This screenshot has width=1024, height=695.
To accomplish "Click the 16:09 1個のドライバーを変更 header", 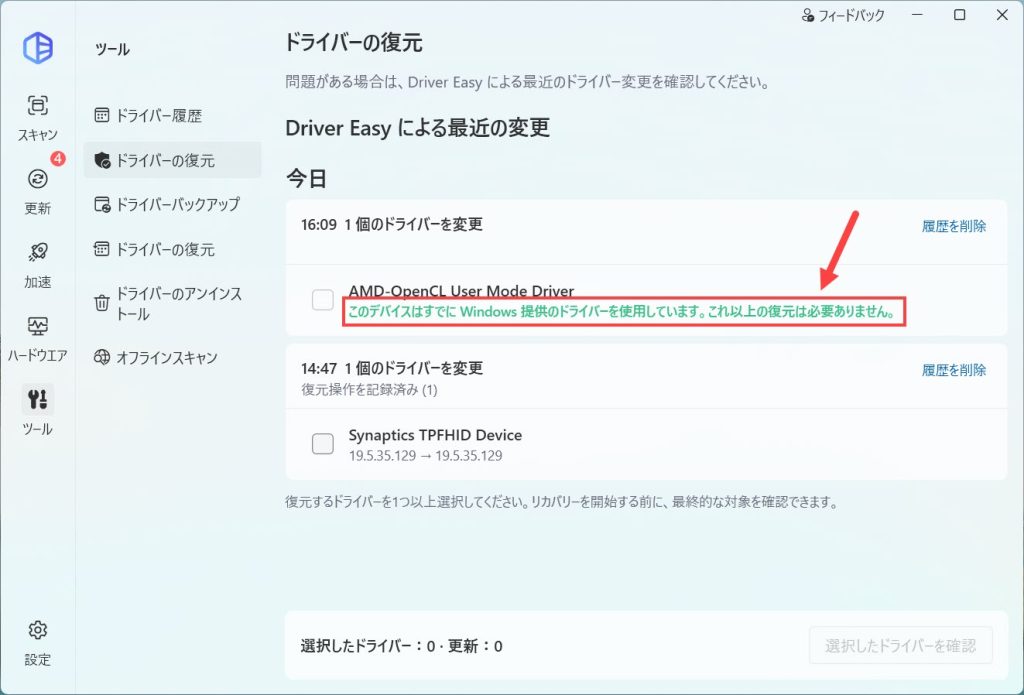I will (x=392, y=225).
